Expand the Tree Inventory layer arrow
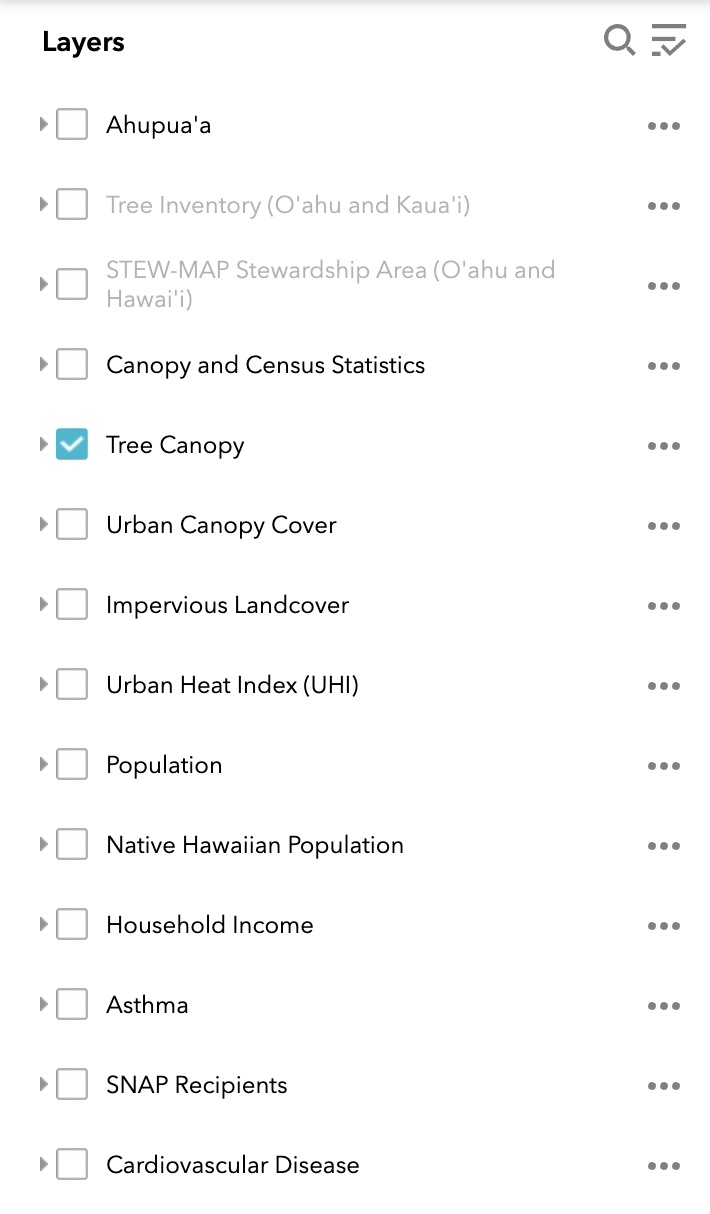The height and width of the screenshot is (1214, 710). (x=43, y=204)
